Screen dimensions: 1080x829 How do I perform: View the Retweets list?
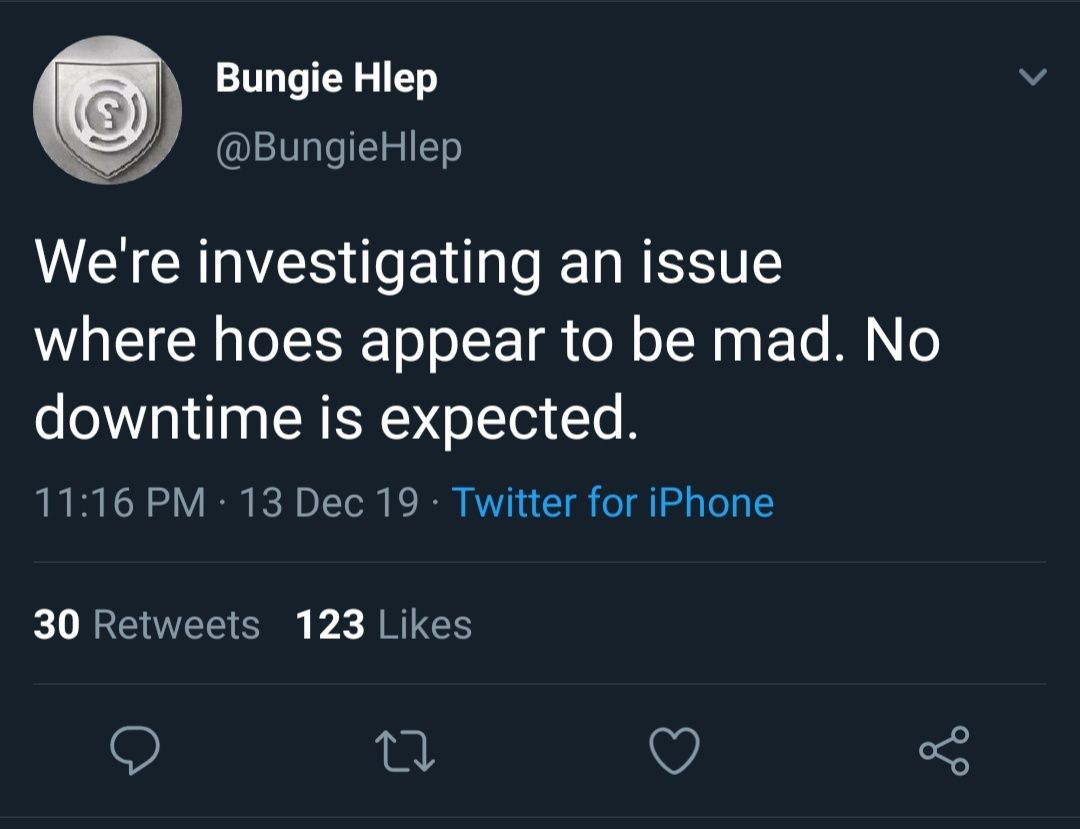click(x=147, y=625)
